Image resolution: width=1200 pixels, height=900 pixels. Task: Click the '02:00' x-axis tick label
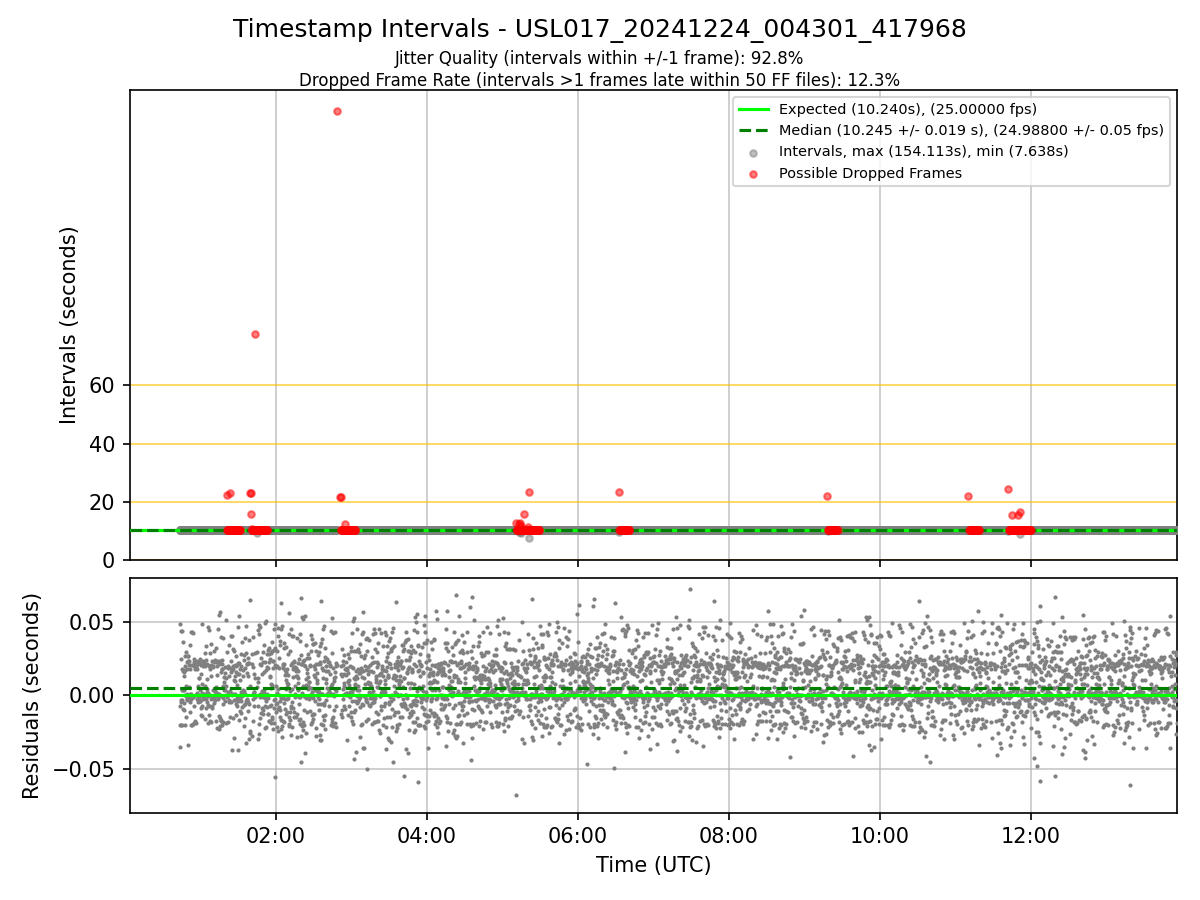pyautogui.click(x=276, y=834)
